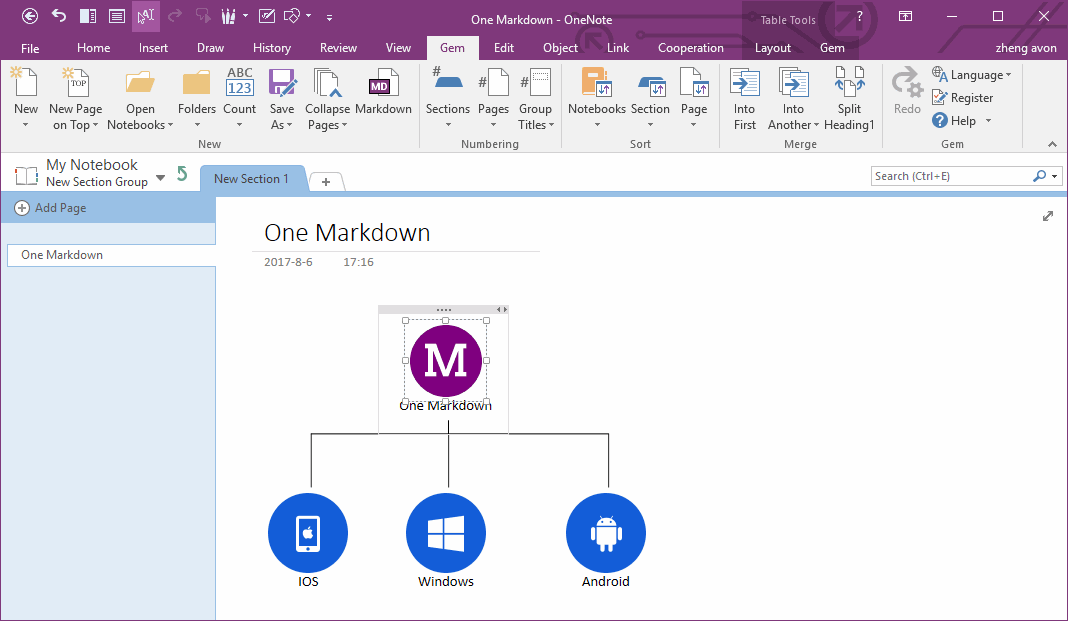Select the IOS blue circle image

pyautogui.click(x=308, y=532)
